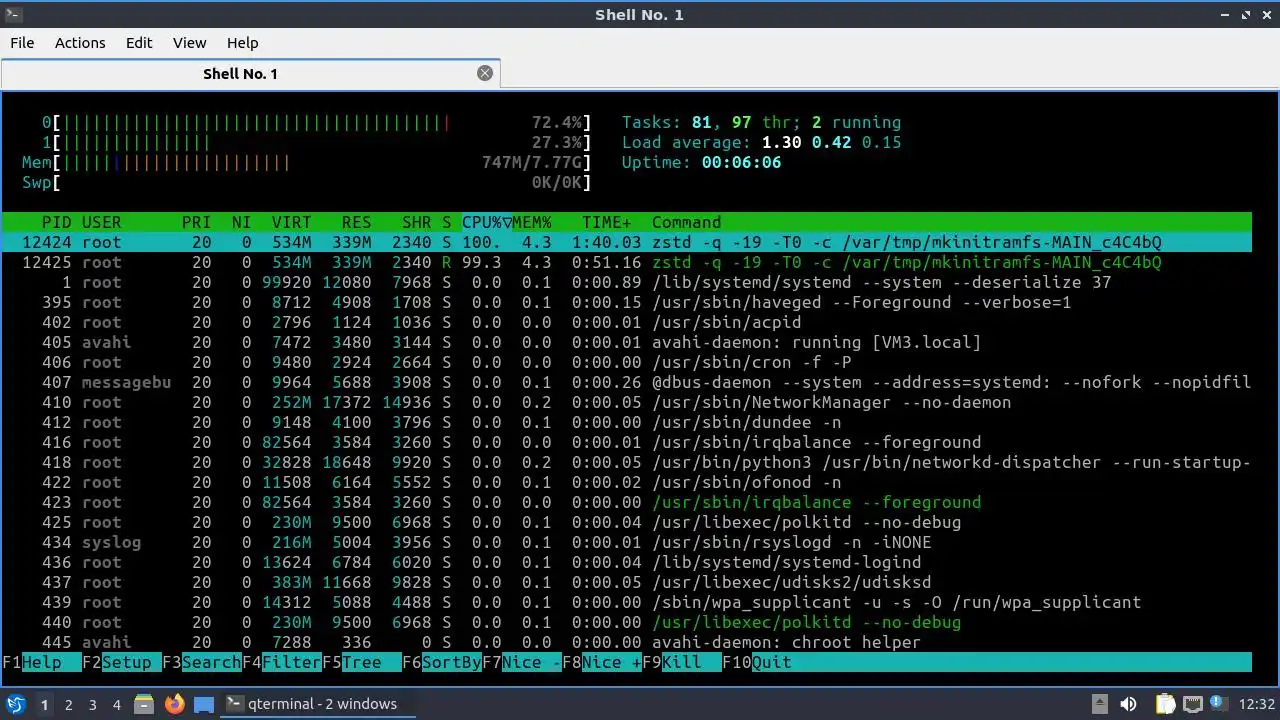
Task: Select the networkd-dispatcher python3 process row
Action: click(x=627, y=462)
